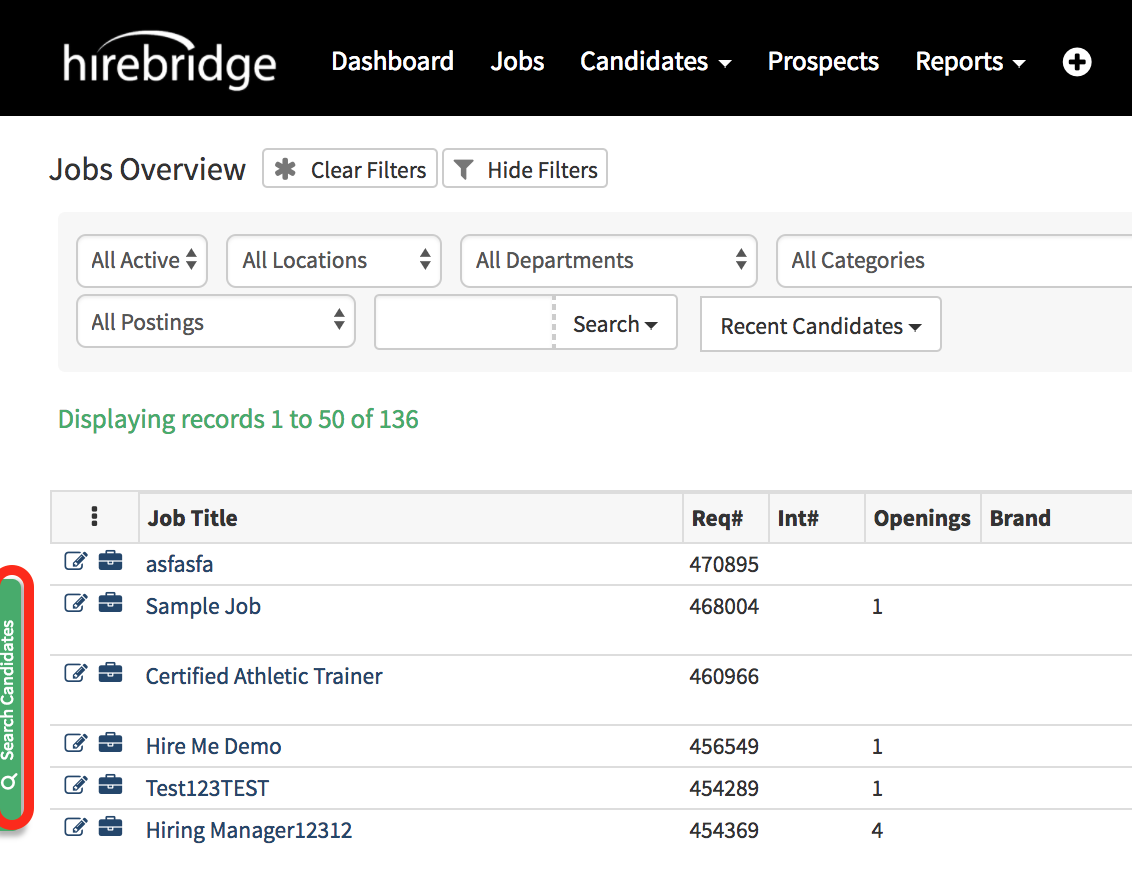This screenshot has height=870, width=1132.
Task: Open the three-dot column options menu
Action: [94, 517]
